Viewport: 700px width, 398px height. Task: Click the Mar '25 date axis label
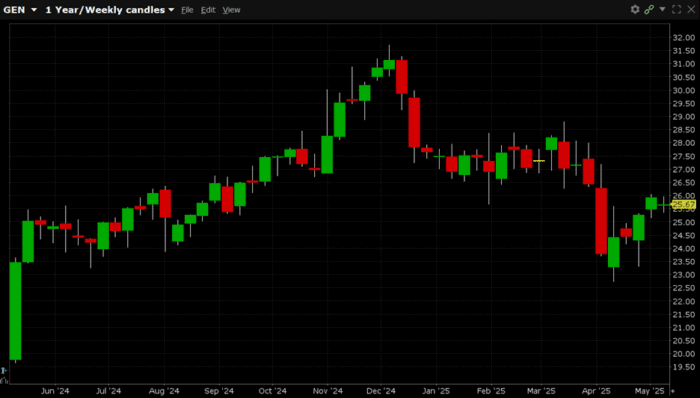541,391
